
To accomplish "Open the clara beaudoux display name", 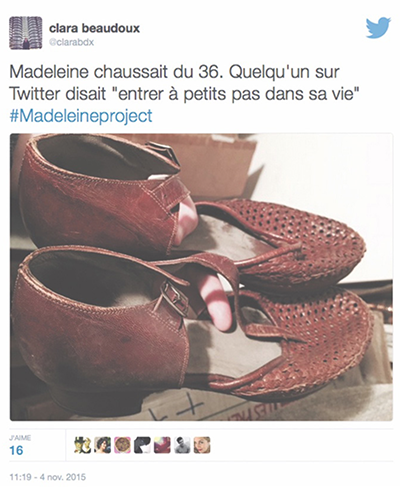I will coord(94,28).
